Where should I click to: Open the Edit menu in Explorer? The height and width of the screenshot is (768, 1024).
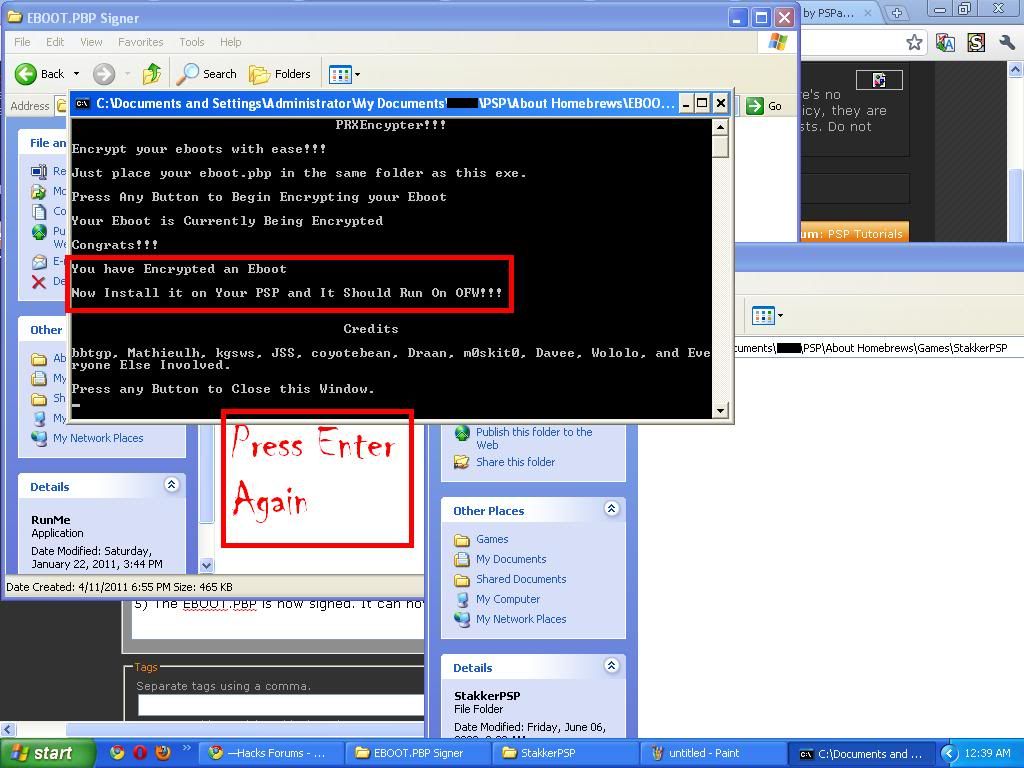[55, 42]
